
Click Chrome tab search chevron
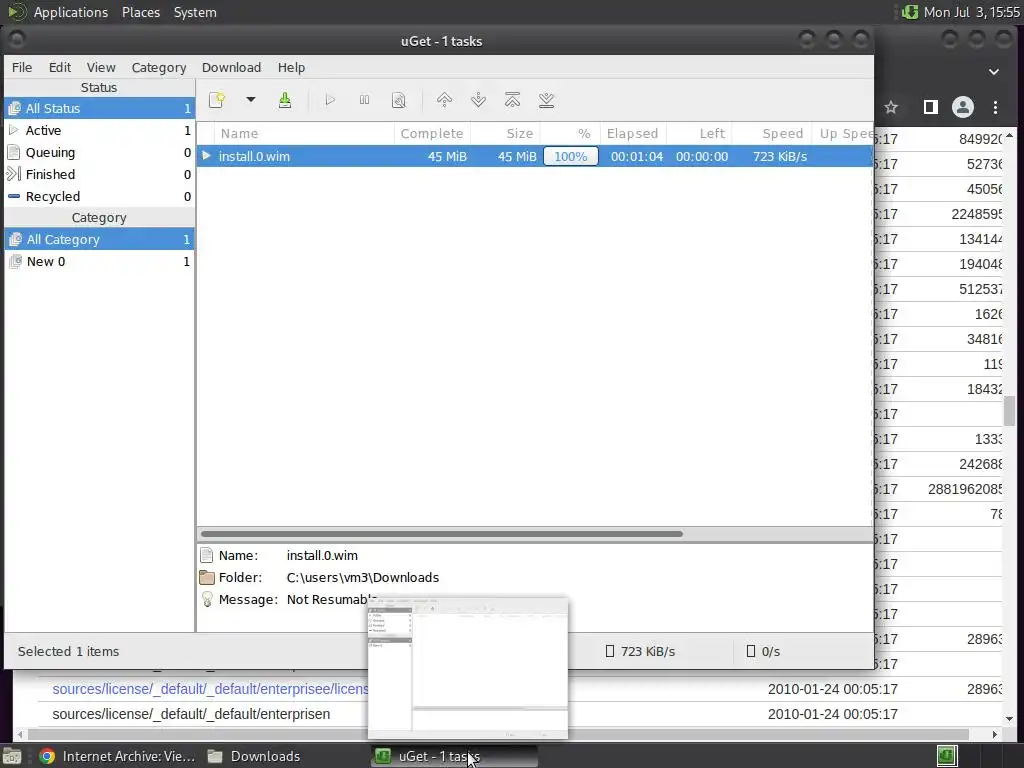click(x=994, y=72)
